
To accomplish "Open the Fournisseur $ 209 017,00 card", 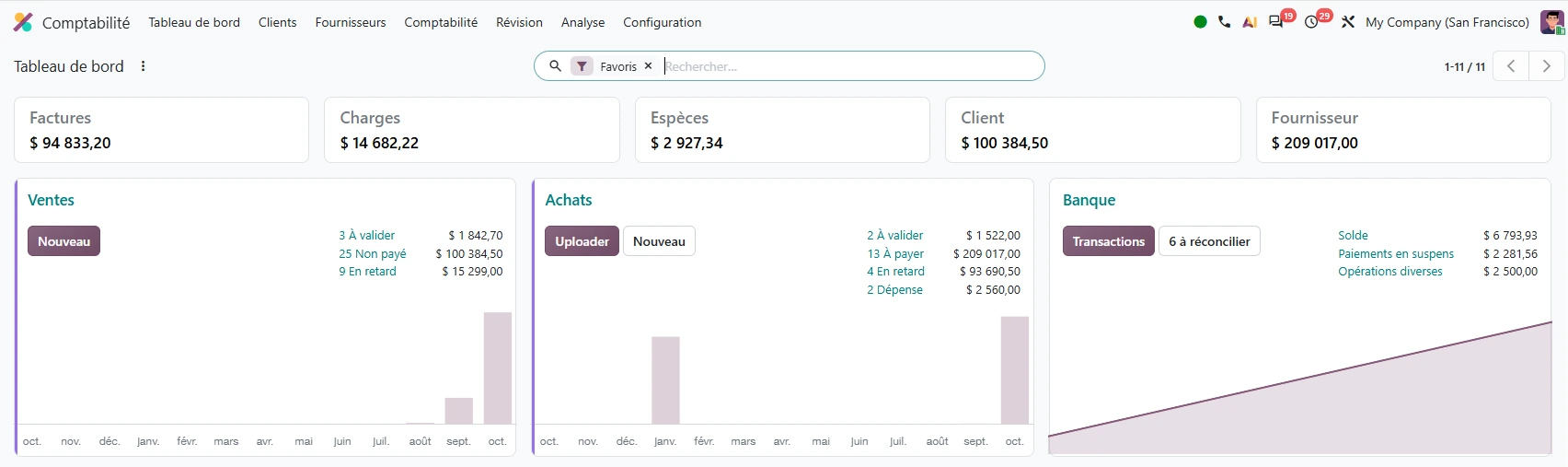I will tap(1403, 130).
